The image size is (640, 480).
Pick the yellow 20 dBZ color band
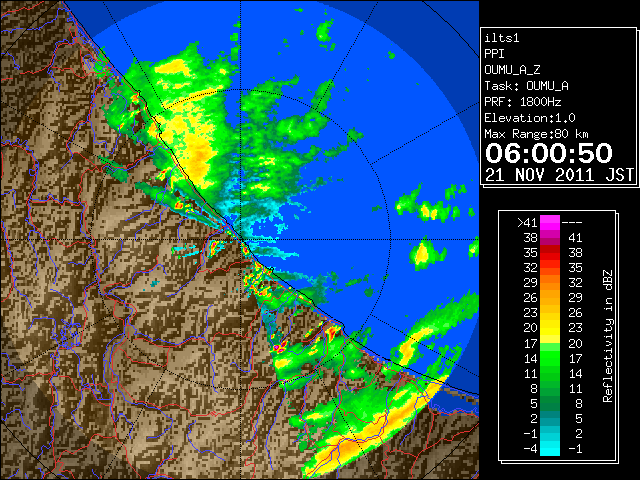point(550,328)
